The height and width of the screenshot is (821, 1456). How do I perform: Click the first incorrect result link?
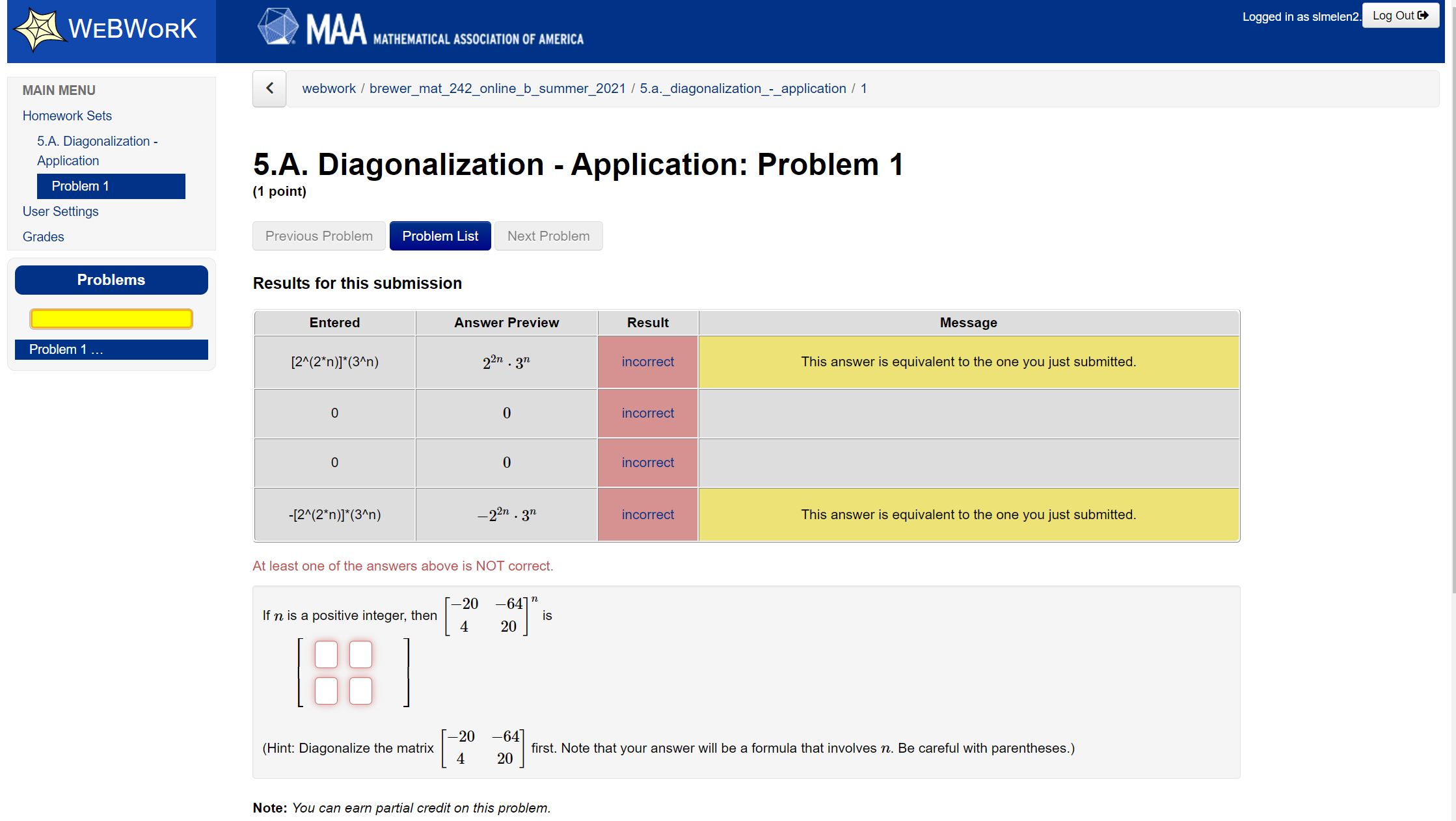647,362
